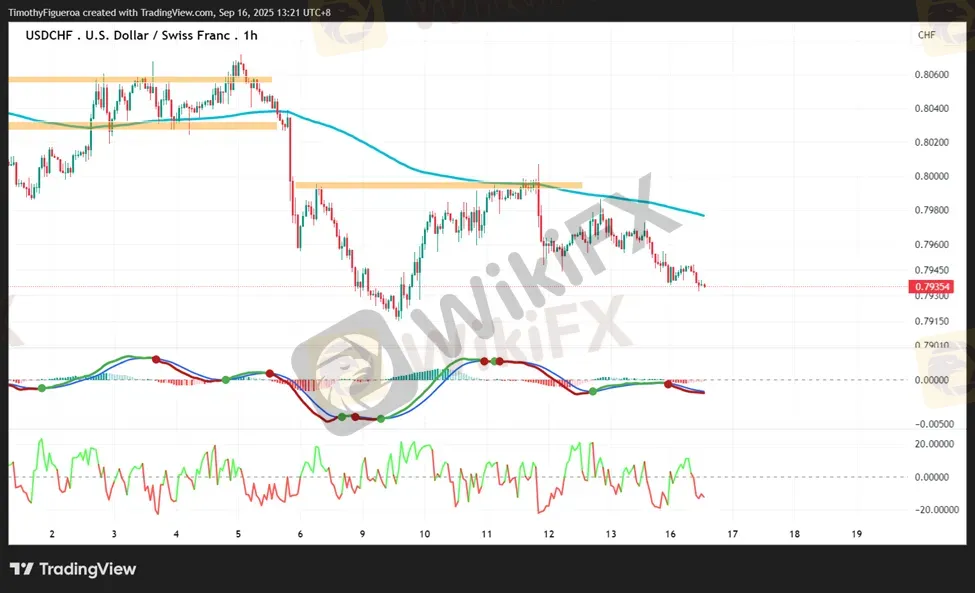The image size is (975, 593).
Task: Select the 0.79450 price level label
Action: pyautogui.click(x=931, y=270)
